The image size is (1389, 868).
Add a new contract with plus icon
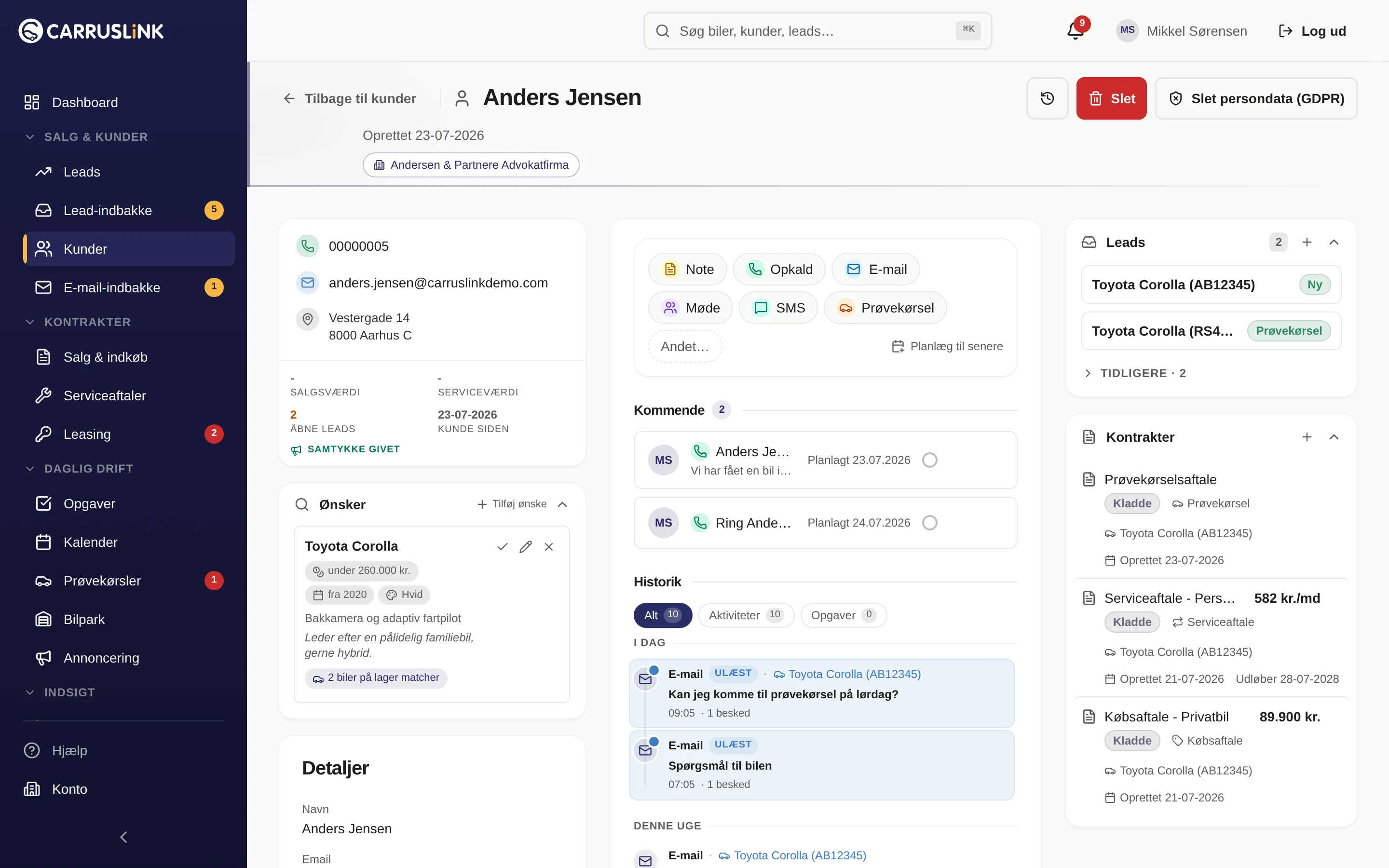[1307, 437]
